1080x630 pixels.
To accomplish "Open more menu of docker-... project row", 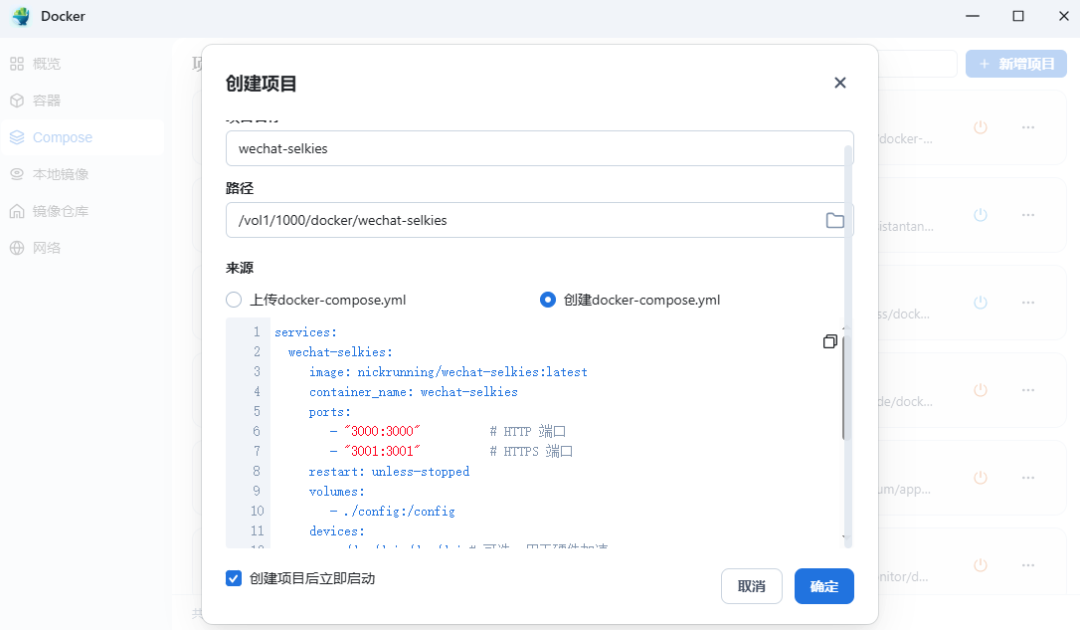I will click(1028, 127).
